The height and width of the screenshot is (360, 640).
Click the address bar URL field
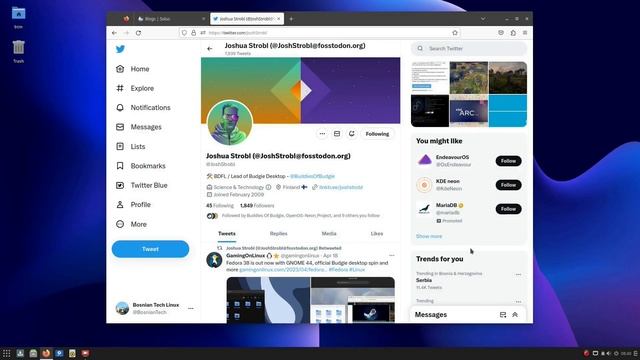(319, 33)
